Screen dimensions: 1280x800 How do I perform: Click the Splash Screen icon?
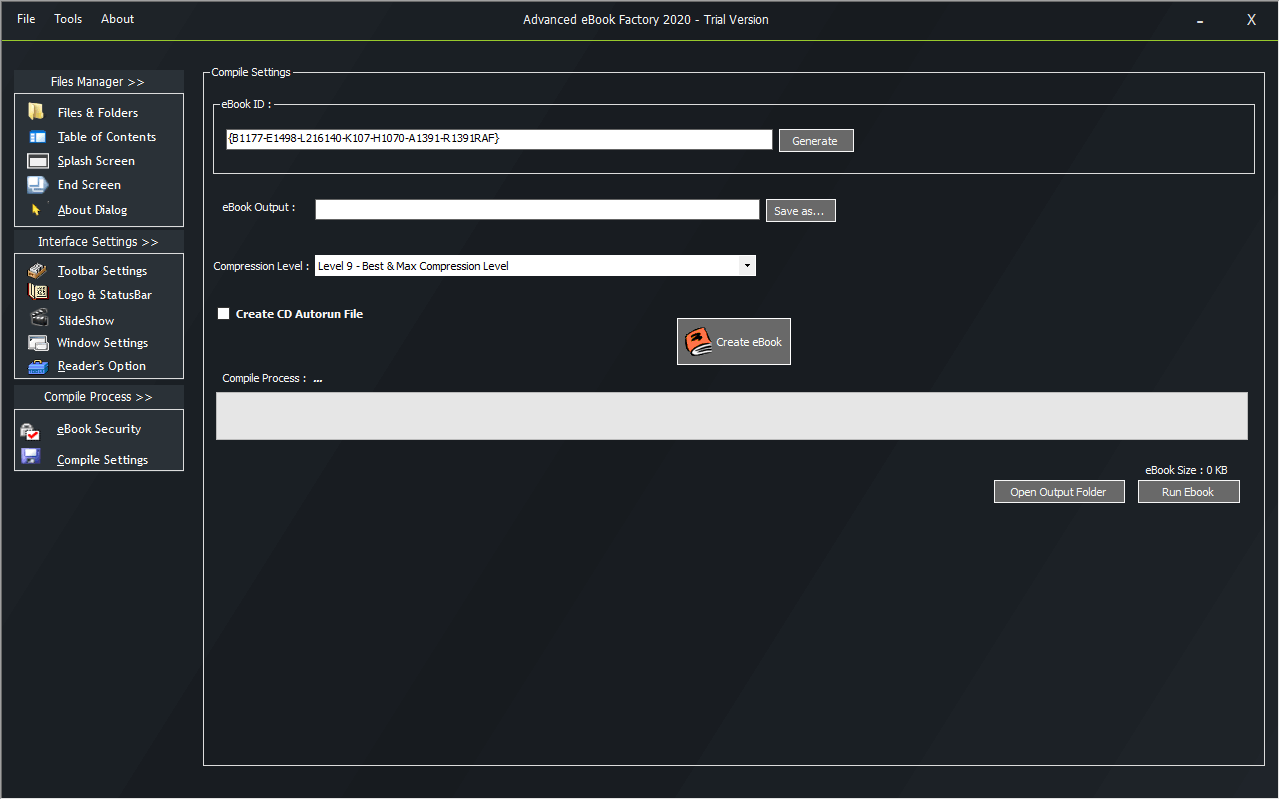pos(38,161)
